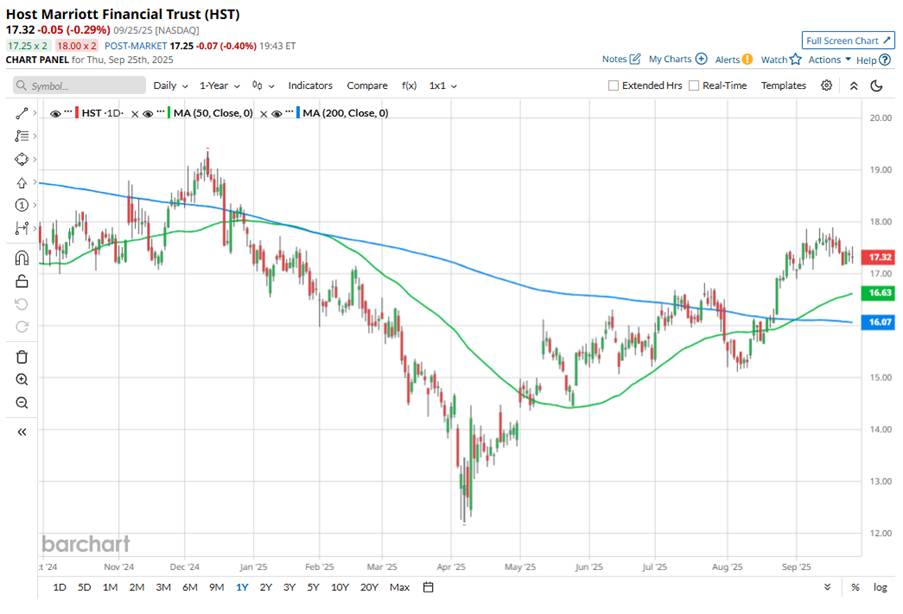Hide the MA 50 line

(148, 113)
